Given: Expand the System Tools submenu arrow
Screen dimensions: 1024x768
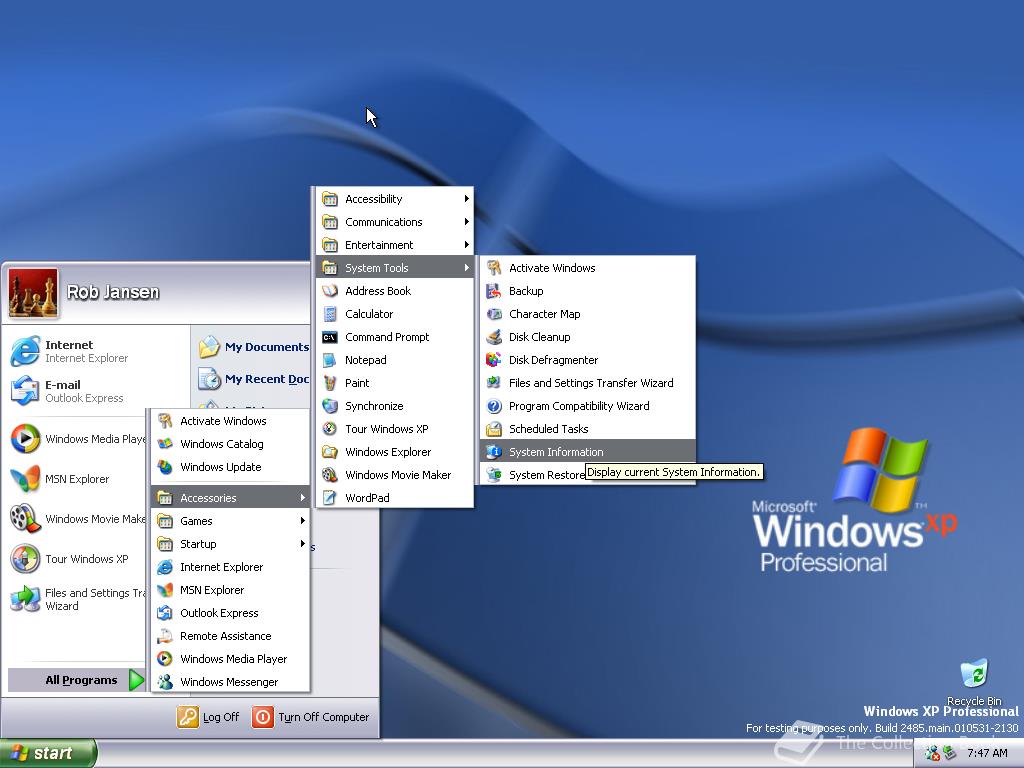Looking at the screenshot, I should pos(466,268).
